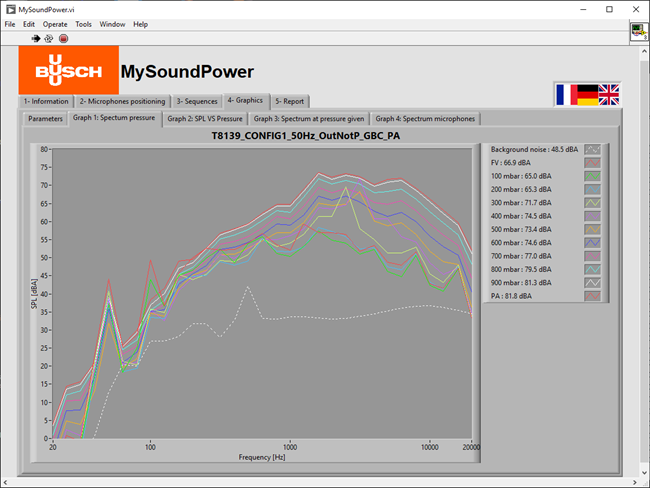The height and width of the screenshot is (488, 650).
Task: Go to the 5- Report tab
Action: point(291,101)
